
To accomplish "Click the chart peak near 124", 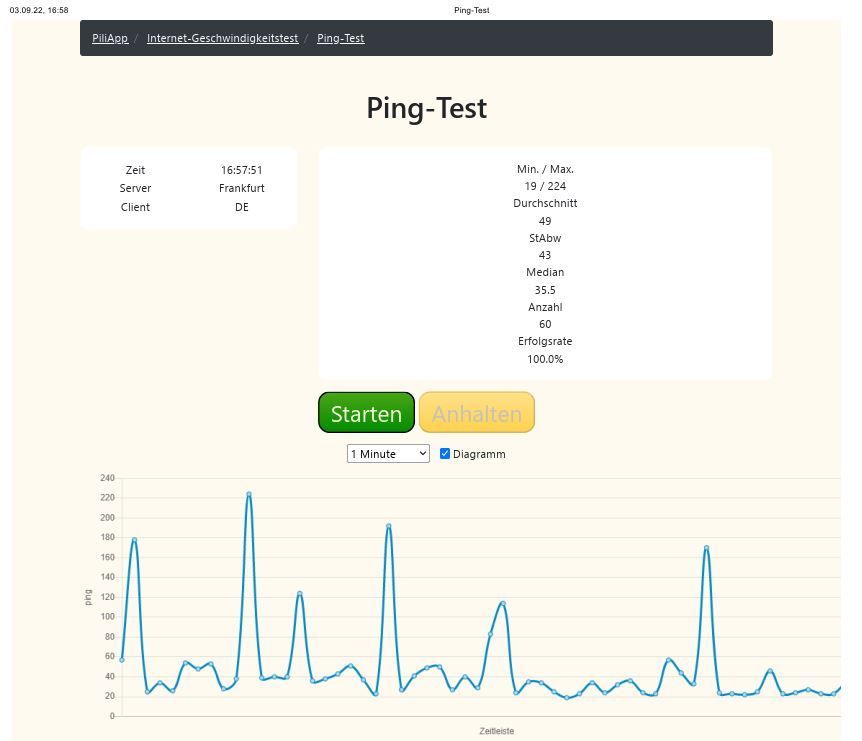I will (x=299, y=594).
